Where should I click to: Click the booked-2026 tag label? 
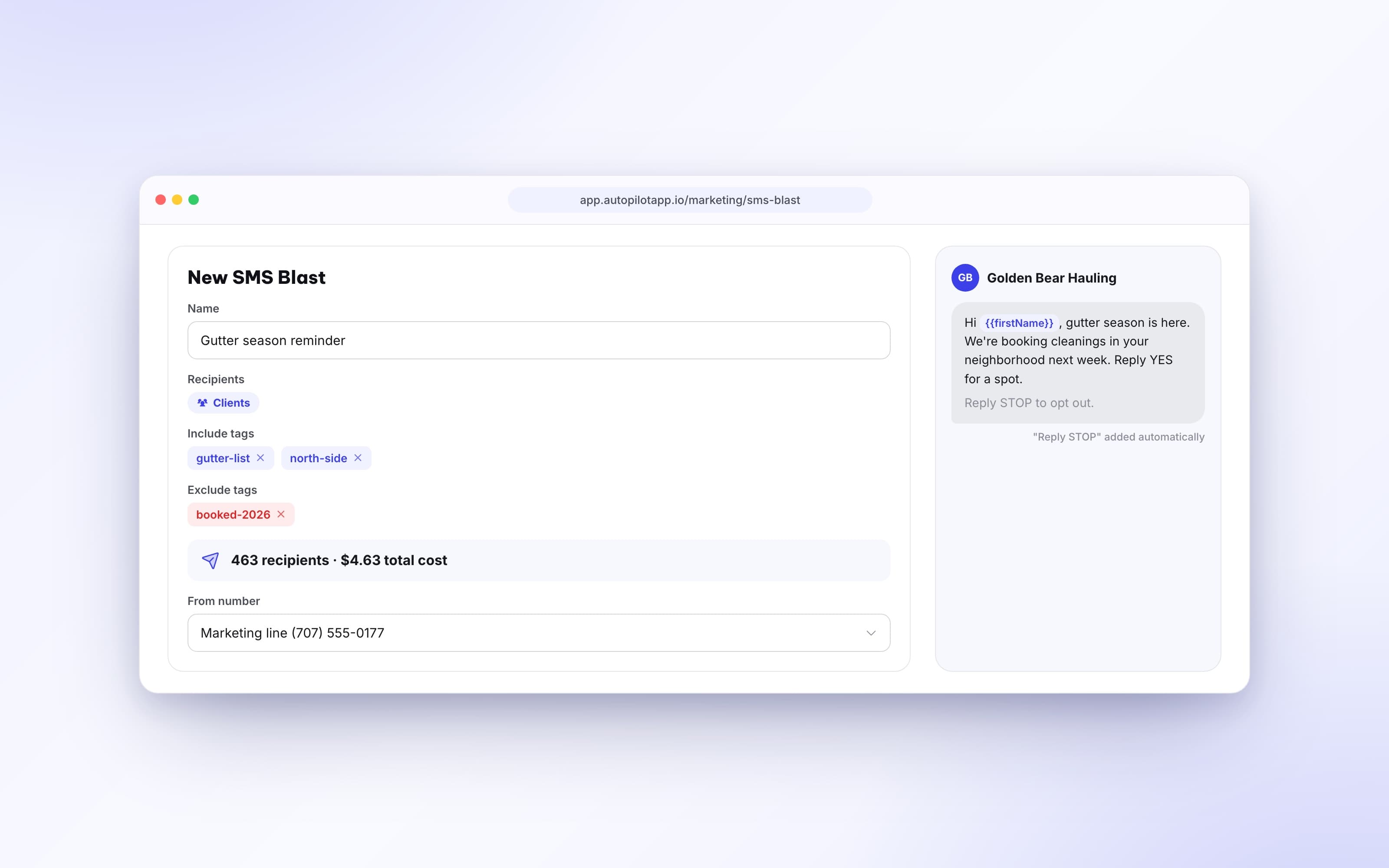pos(233,514)
